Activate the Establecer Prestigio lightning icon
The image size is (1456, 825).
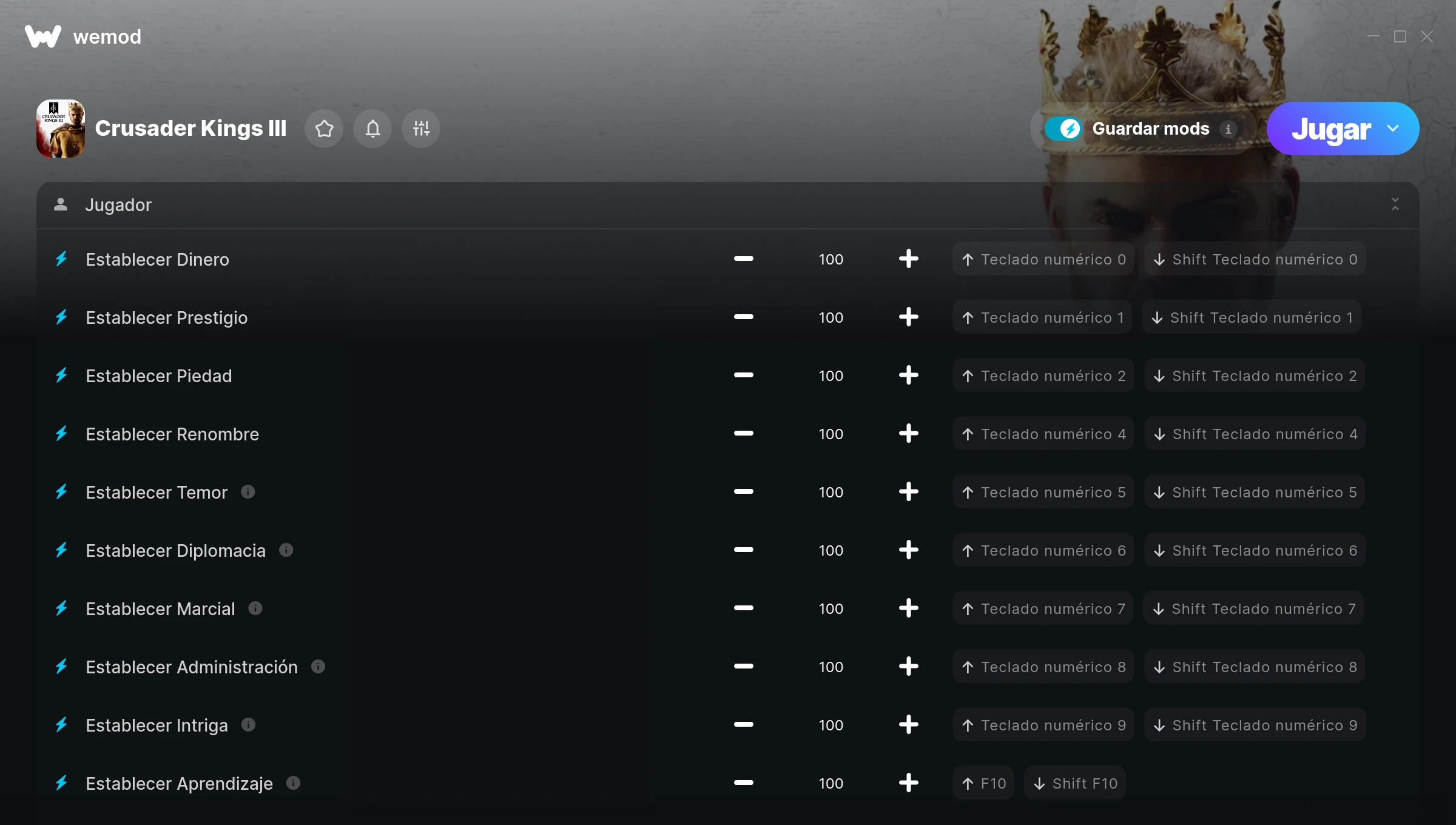point(61,317)
